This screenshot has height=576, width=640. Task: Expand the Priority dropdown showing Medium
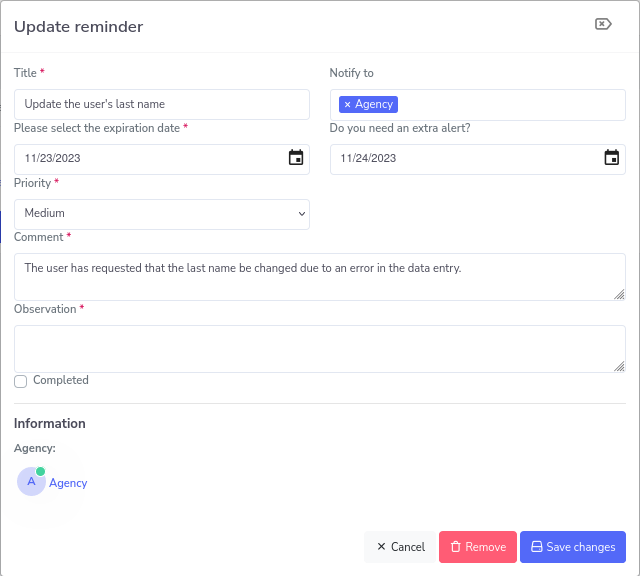click(x=161, y=213)
